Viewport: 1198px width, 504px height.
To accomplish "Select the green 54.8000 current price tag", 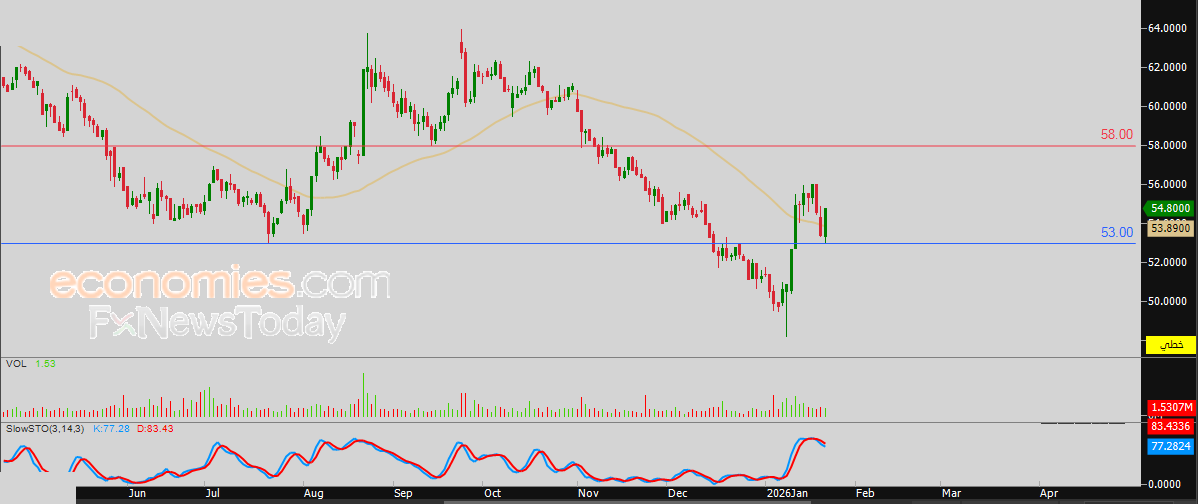I will 1168,208.
